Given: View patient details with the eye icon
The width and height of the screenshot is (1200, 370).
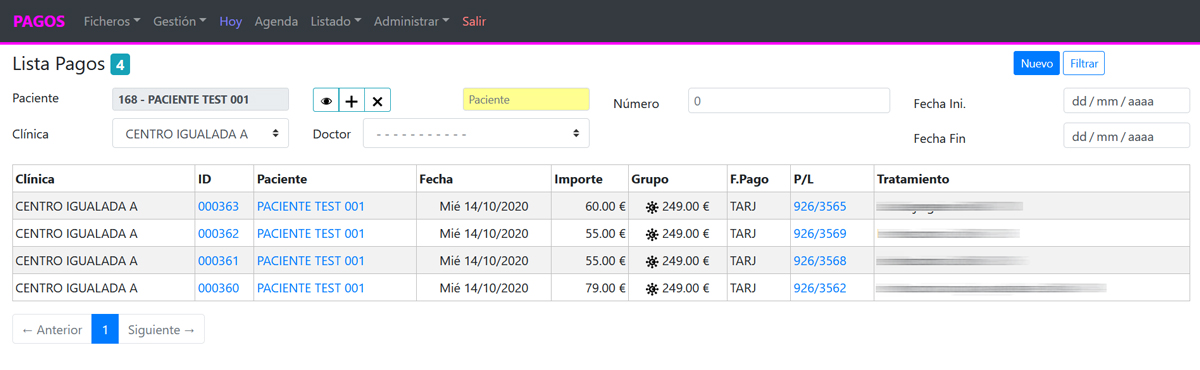Looking at the screenshot, I should point(326,100).
